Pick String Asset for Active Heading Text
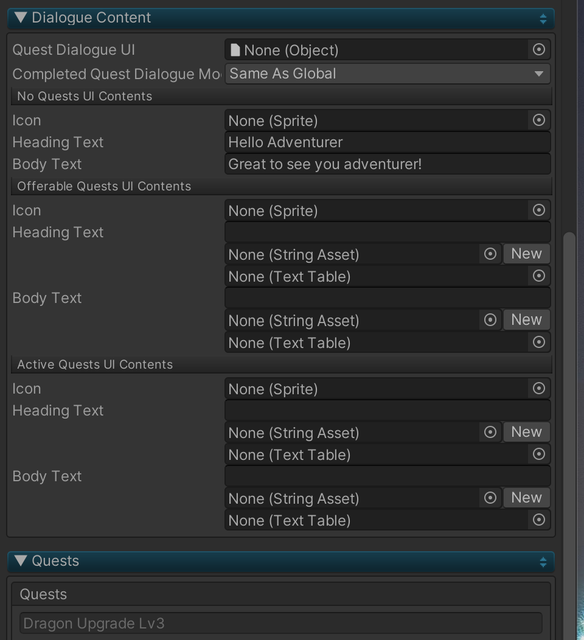This screenshot has width=584, height=640. coord(490,432)
